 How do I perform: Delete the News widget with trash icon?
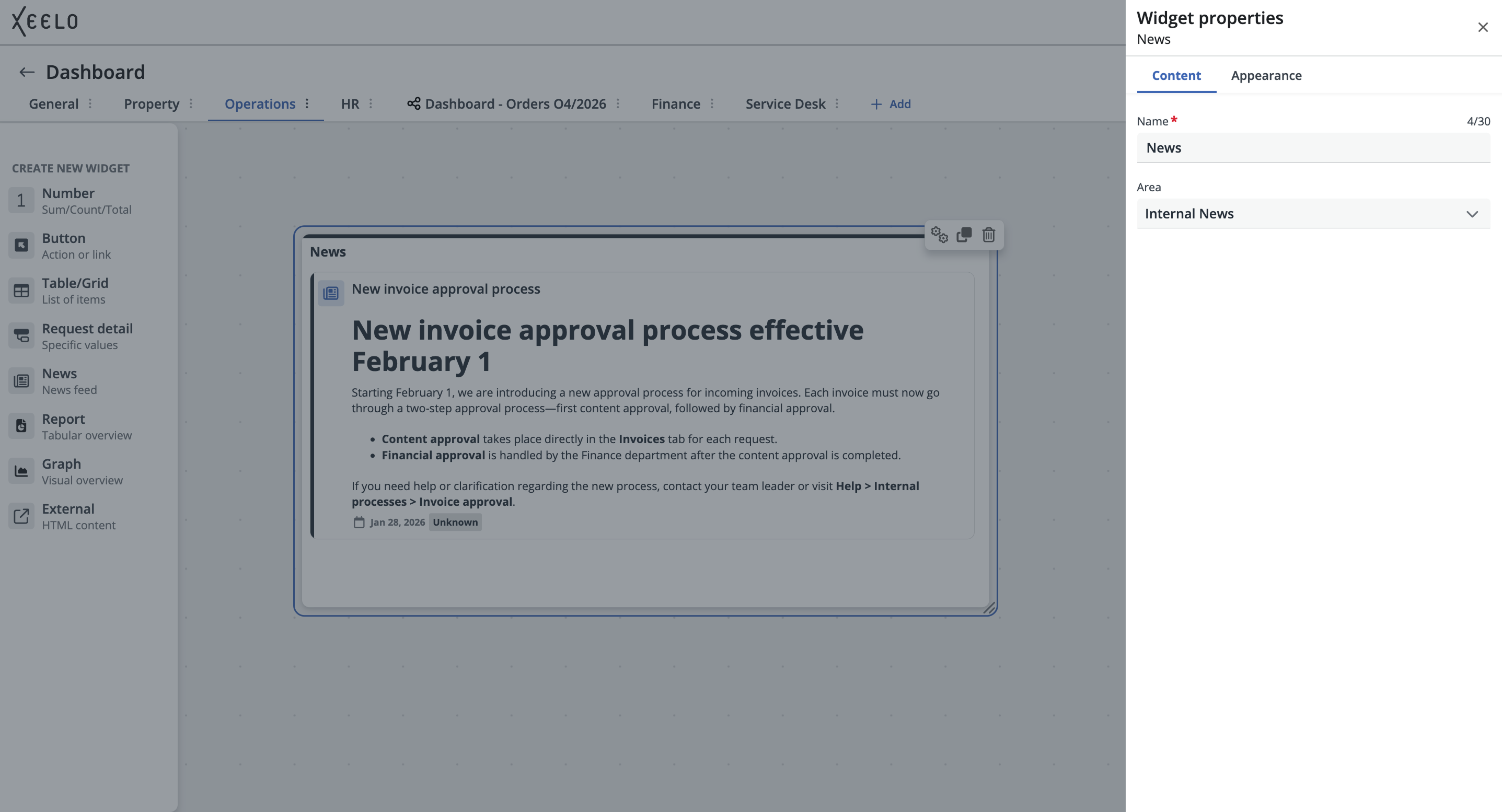[989, 234]
